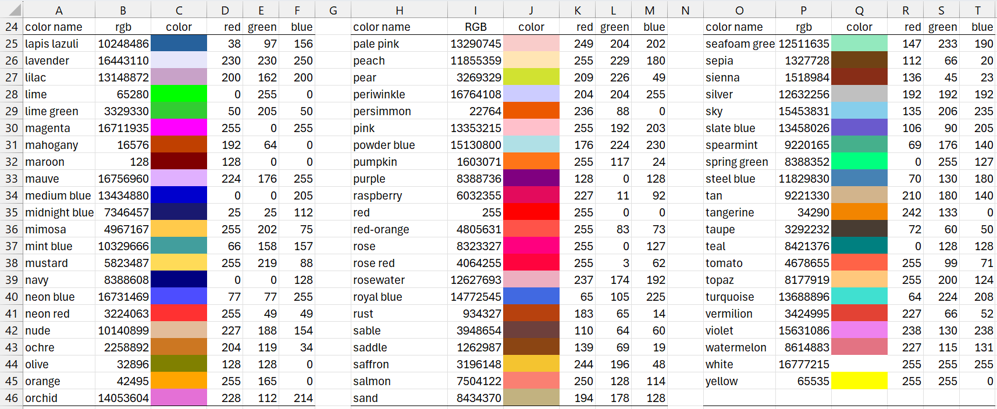Select the 'mustard' cell
The image size is (997, 409).
tap(59, 263)
